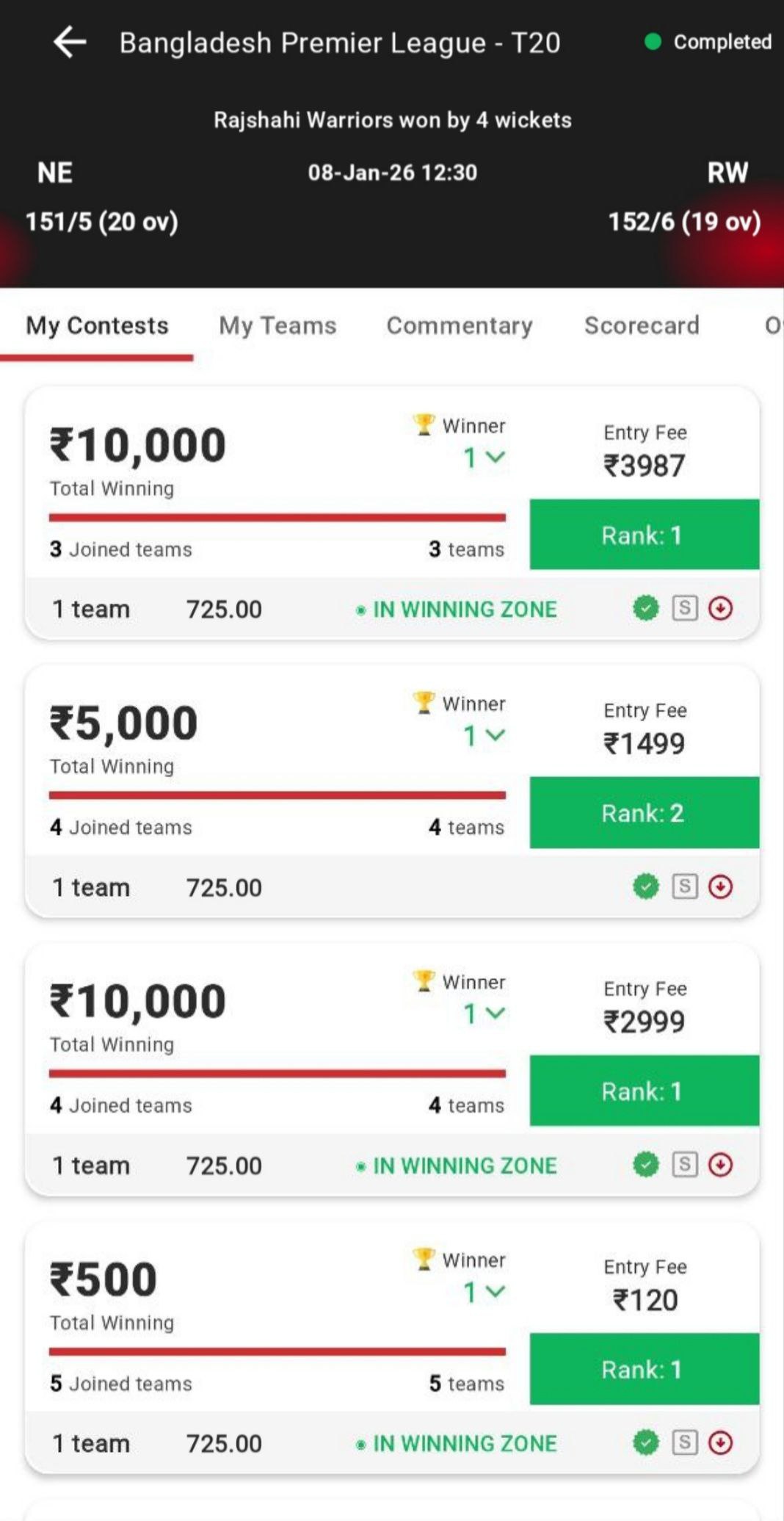784x1521 pixels.
Task: Switch to the My Teams tab
Action: [277, 325]
